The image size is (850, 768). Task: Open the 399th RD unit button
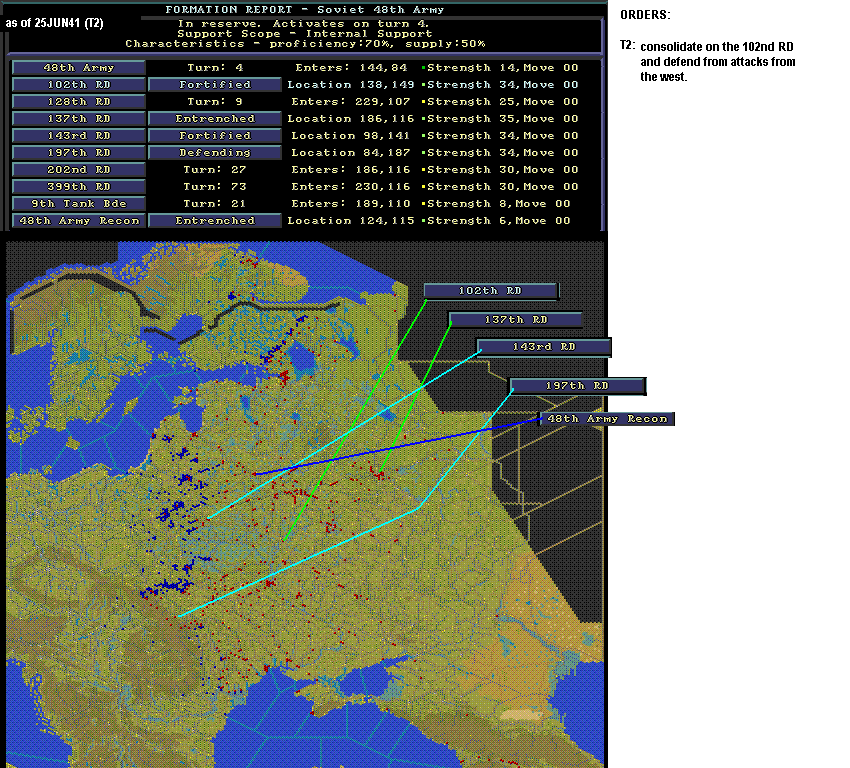click(x=79, y=186)
